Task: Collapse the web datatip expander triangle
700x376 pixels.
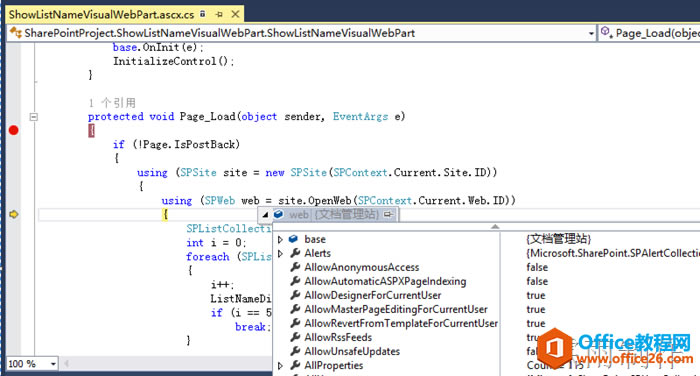Action: point(265,215)
